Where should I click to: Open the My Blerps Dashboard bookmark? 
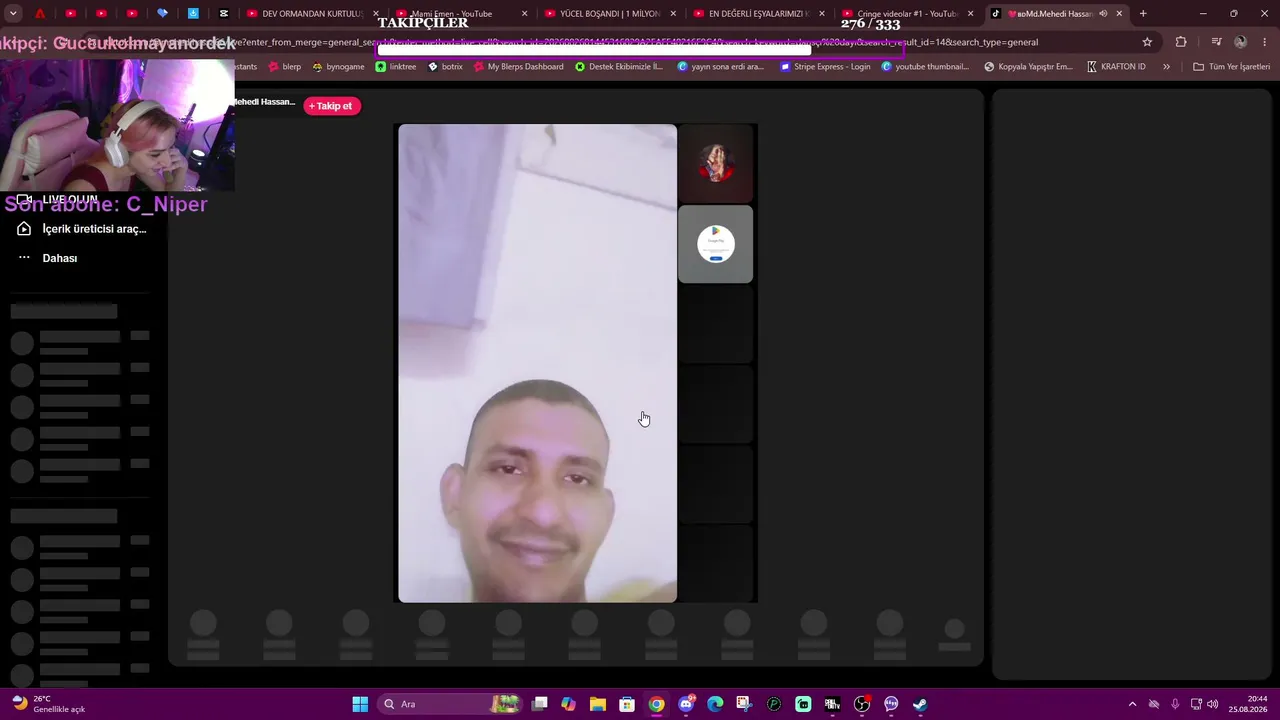click(519, 67)
